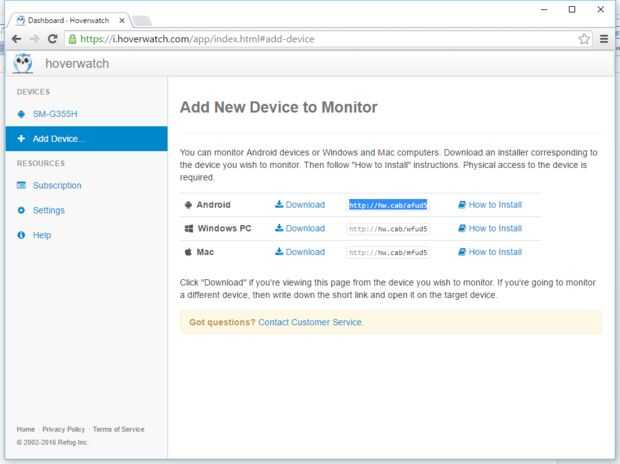Click the Mac apple icon

coord(188,252)
